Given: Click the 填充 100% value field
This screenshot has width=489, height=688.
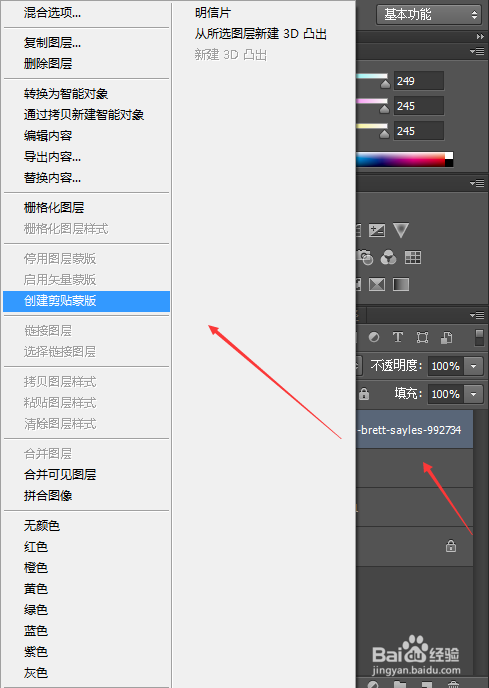Looking at the screenshot, I should [x=446, y=394].
